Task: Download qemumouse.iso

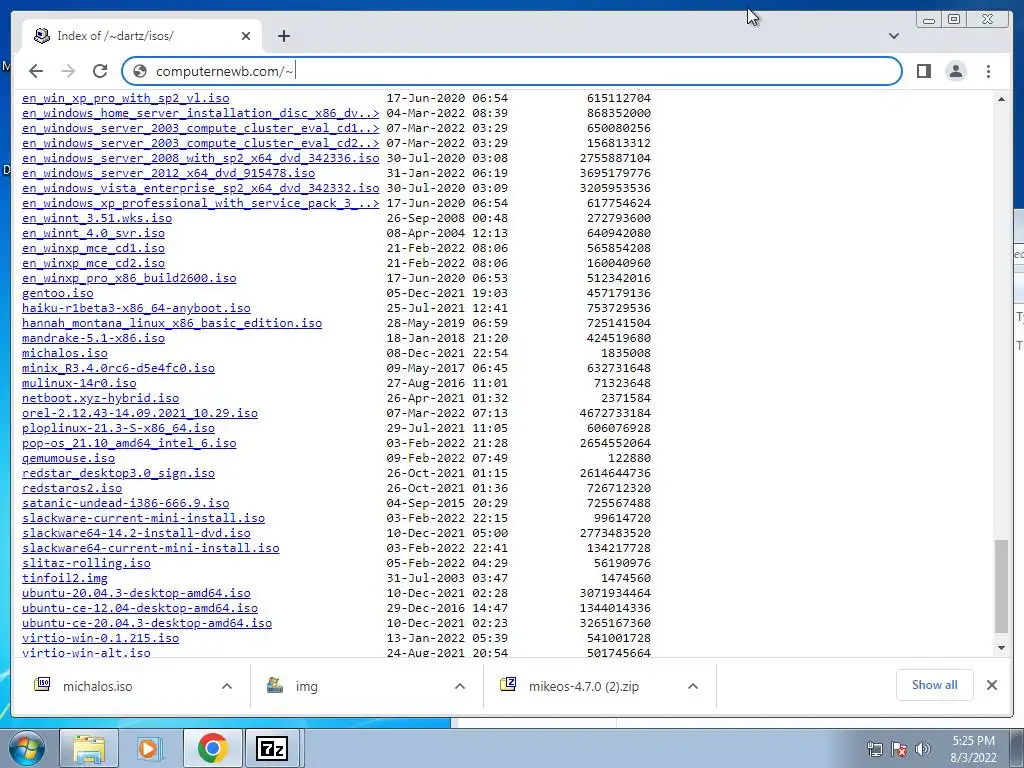Action: click(x=69, y=458)
